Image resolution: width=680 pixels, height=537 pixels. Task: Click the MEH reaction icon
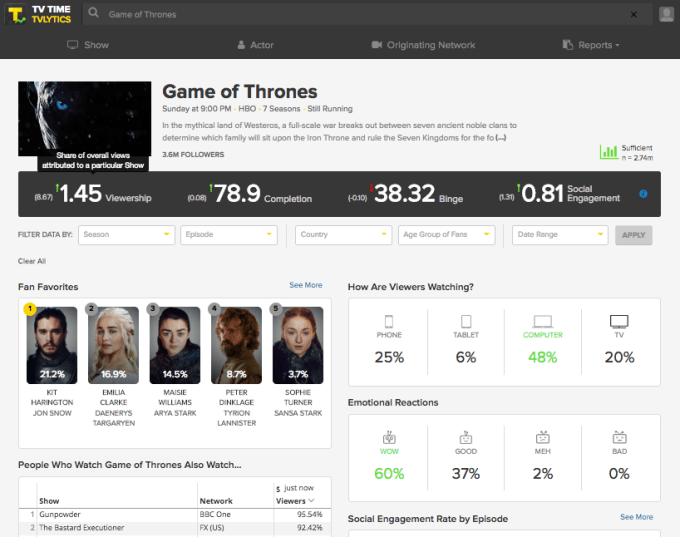click(543, 438)
